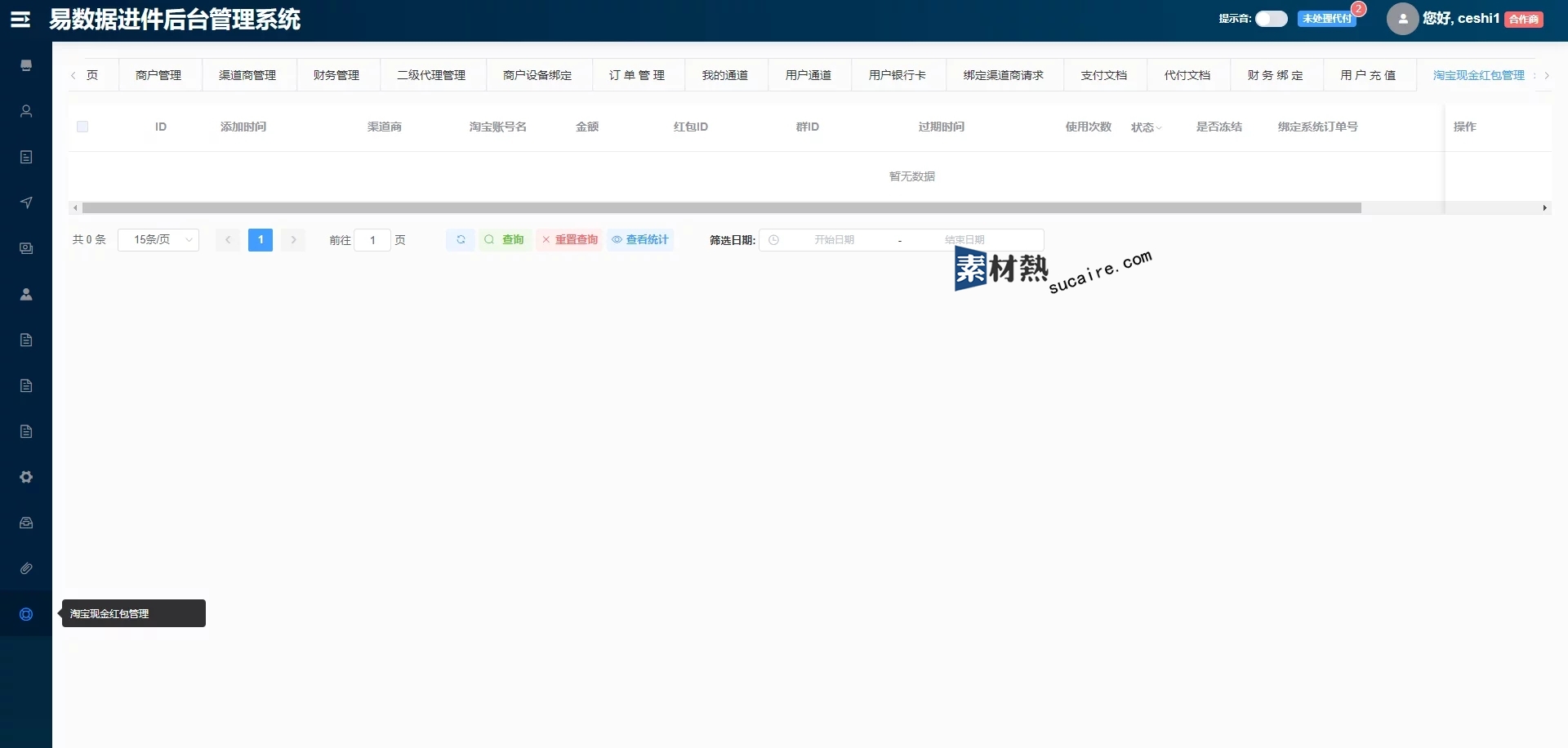The height and width of the screenshot is (748, 1568).
Task: Click the 是否冻结 column header
Action: [x=1219, y=127]
